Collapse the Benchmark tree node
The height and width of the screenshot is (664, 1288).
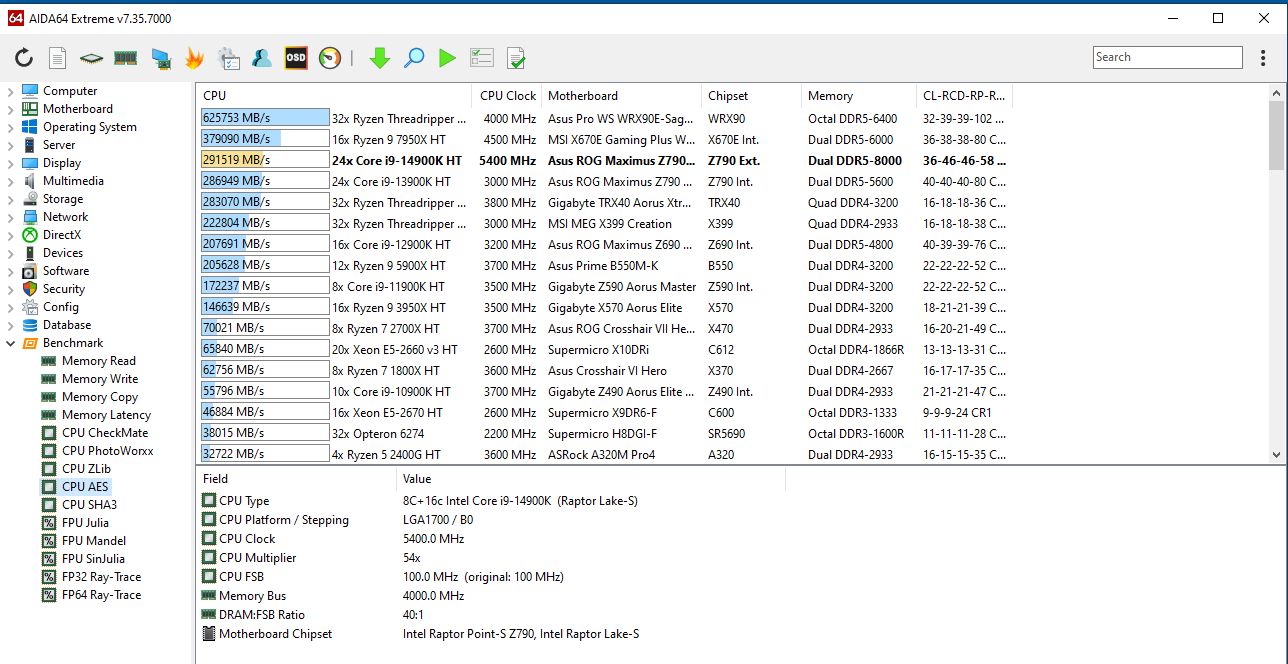(x=10, y=343)
